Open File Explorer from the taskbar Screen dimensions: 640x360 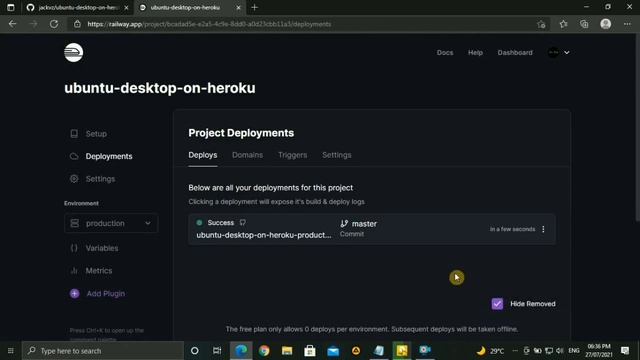287,351
